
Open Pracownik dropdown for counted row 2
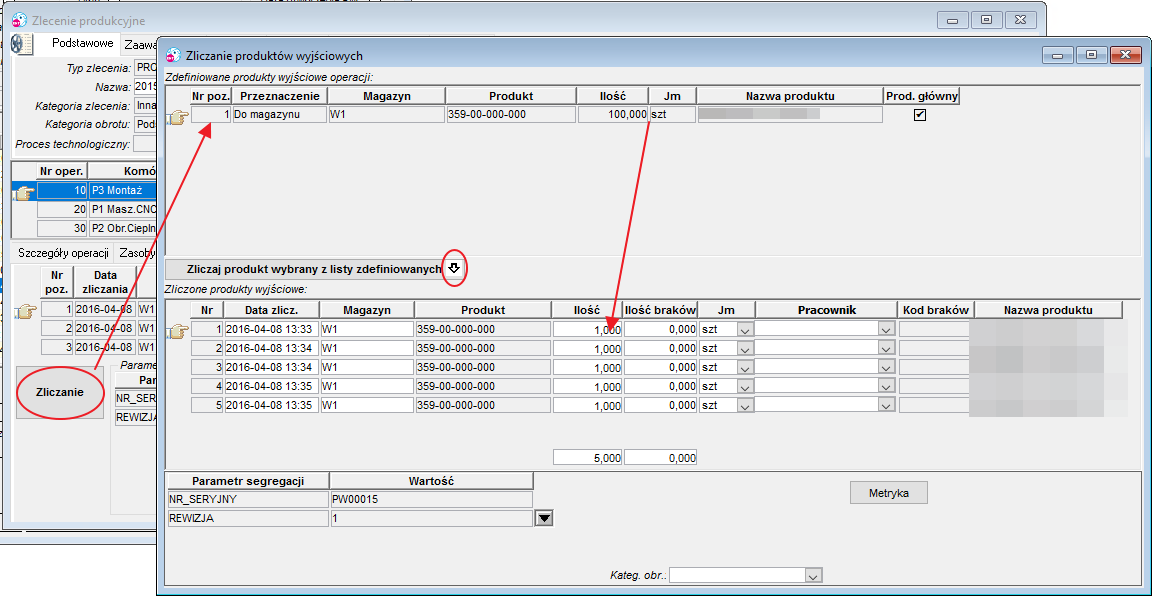point(886,348)
